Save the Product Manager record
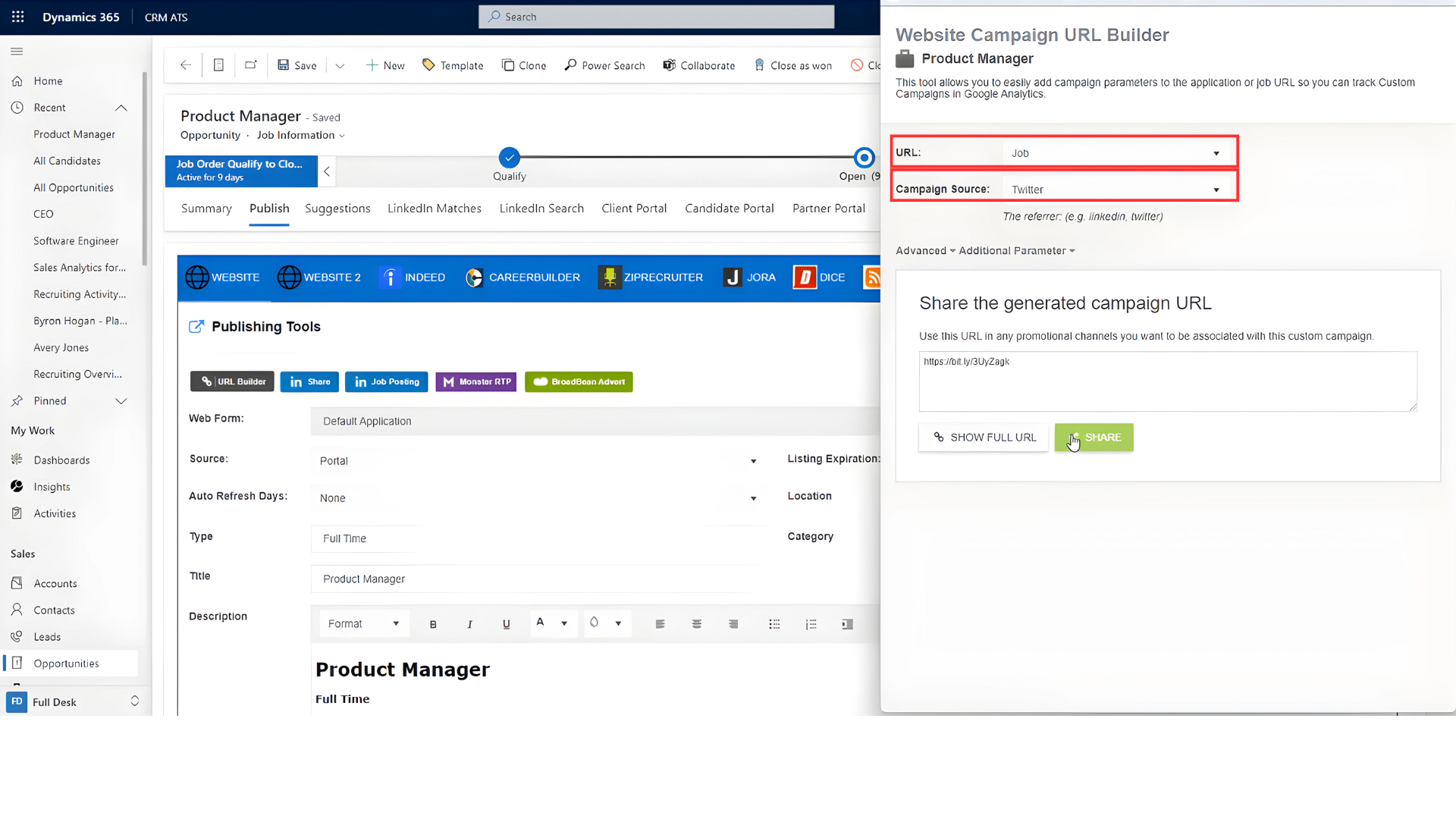The height and width of the screenshot is (819, 1456). (297, 65)
